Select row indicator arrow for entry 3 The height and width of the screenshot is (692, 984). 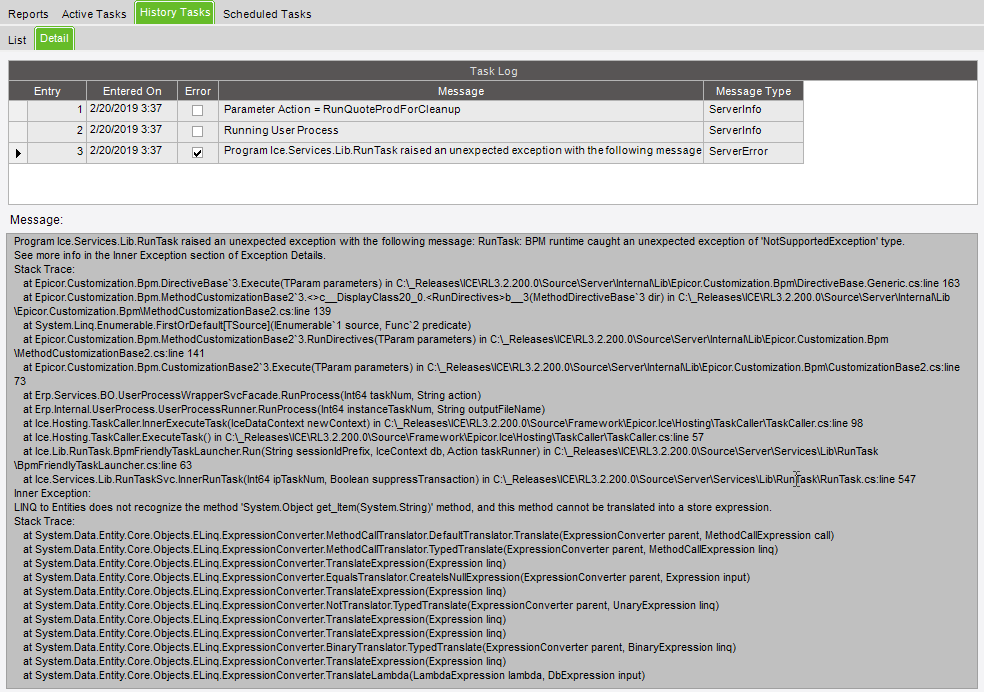pyautogui.click(x=18, y=153)
